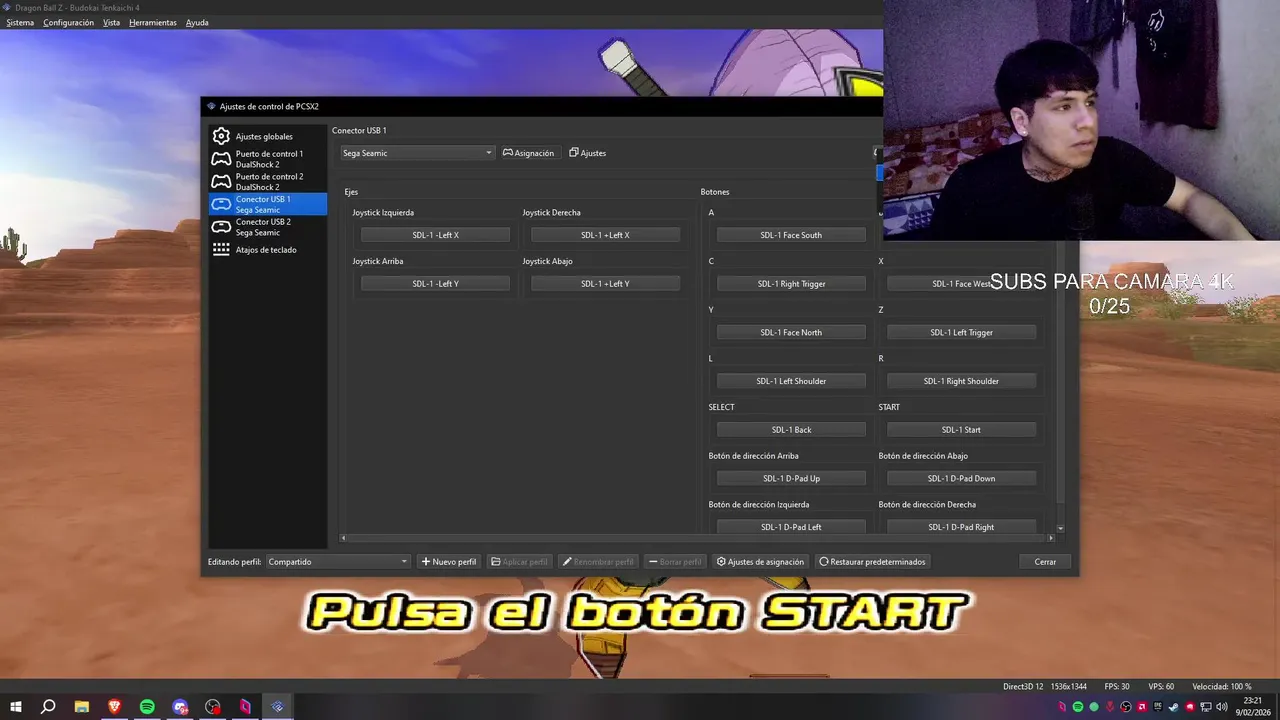Click Spotify icon in system tray
This screenshot has width=1280, height=720.
click(x=1078, y=707)
